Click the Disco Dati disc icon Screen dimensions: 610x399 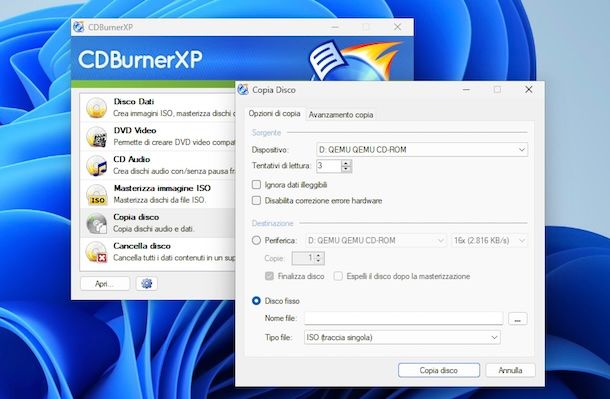96,108
